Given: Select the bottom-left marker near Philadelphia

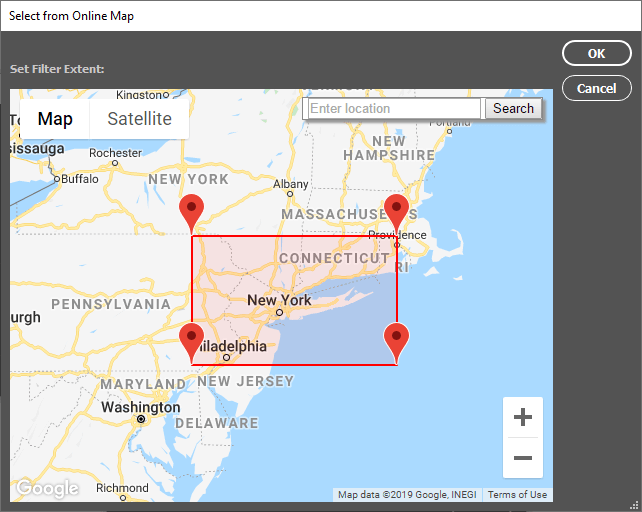Looking at the screenshot, I should click(x=192, y=342).
